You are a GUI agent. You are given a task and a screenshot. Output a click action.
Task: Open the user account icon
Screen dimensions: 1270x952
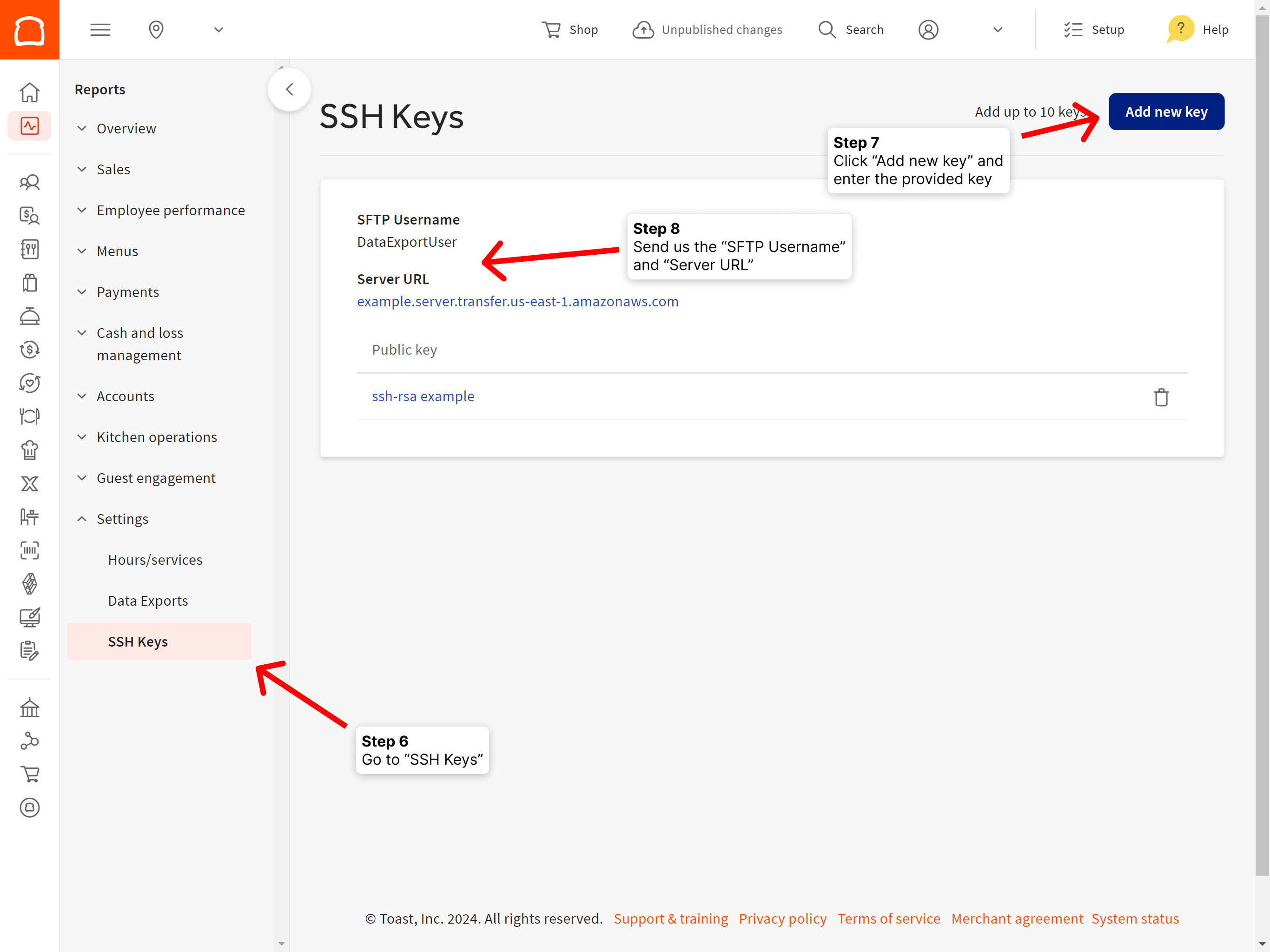tap(928, 29)
